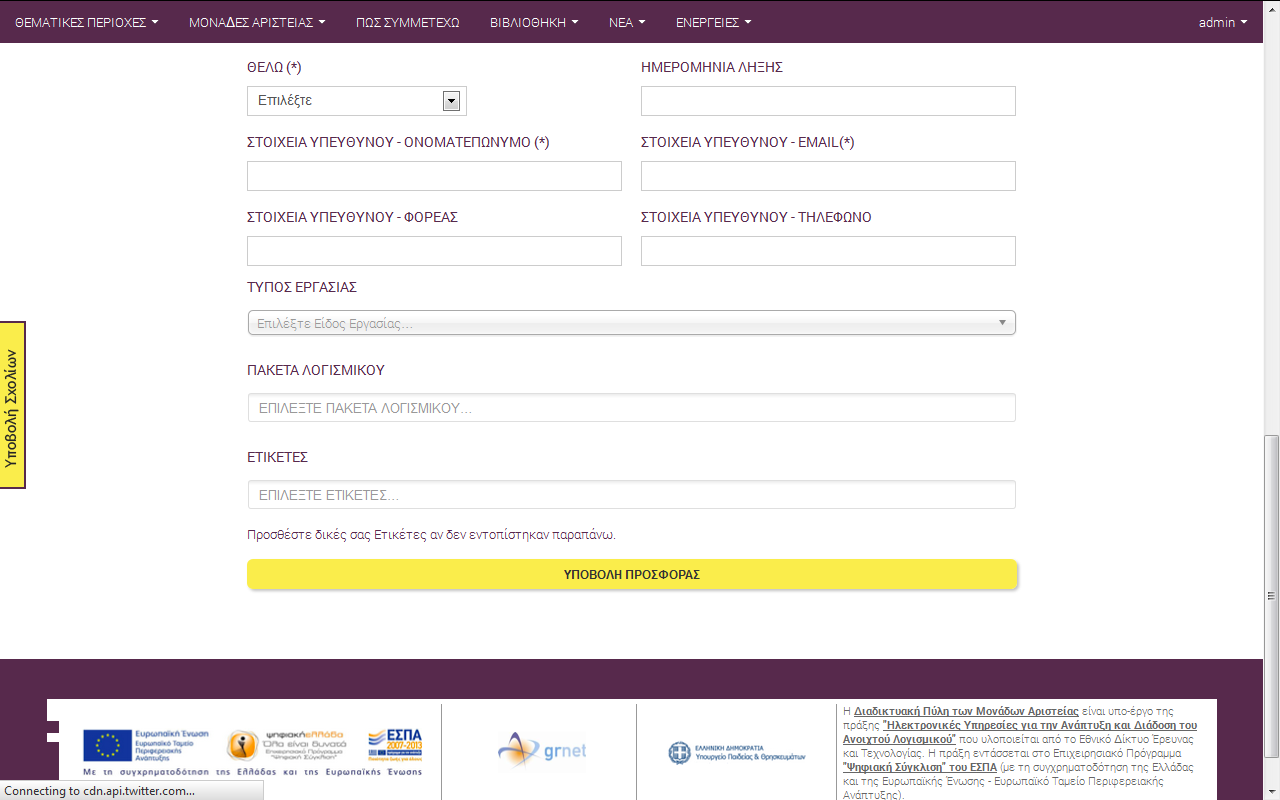Go to ΠΩΣ ΣΥΜΜΕΤΕΧΩ page
This screenshot has height=800, width=1280.
408,22
